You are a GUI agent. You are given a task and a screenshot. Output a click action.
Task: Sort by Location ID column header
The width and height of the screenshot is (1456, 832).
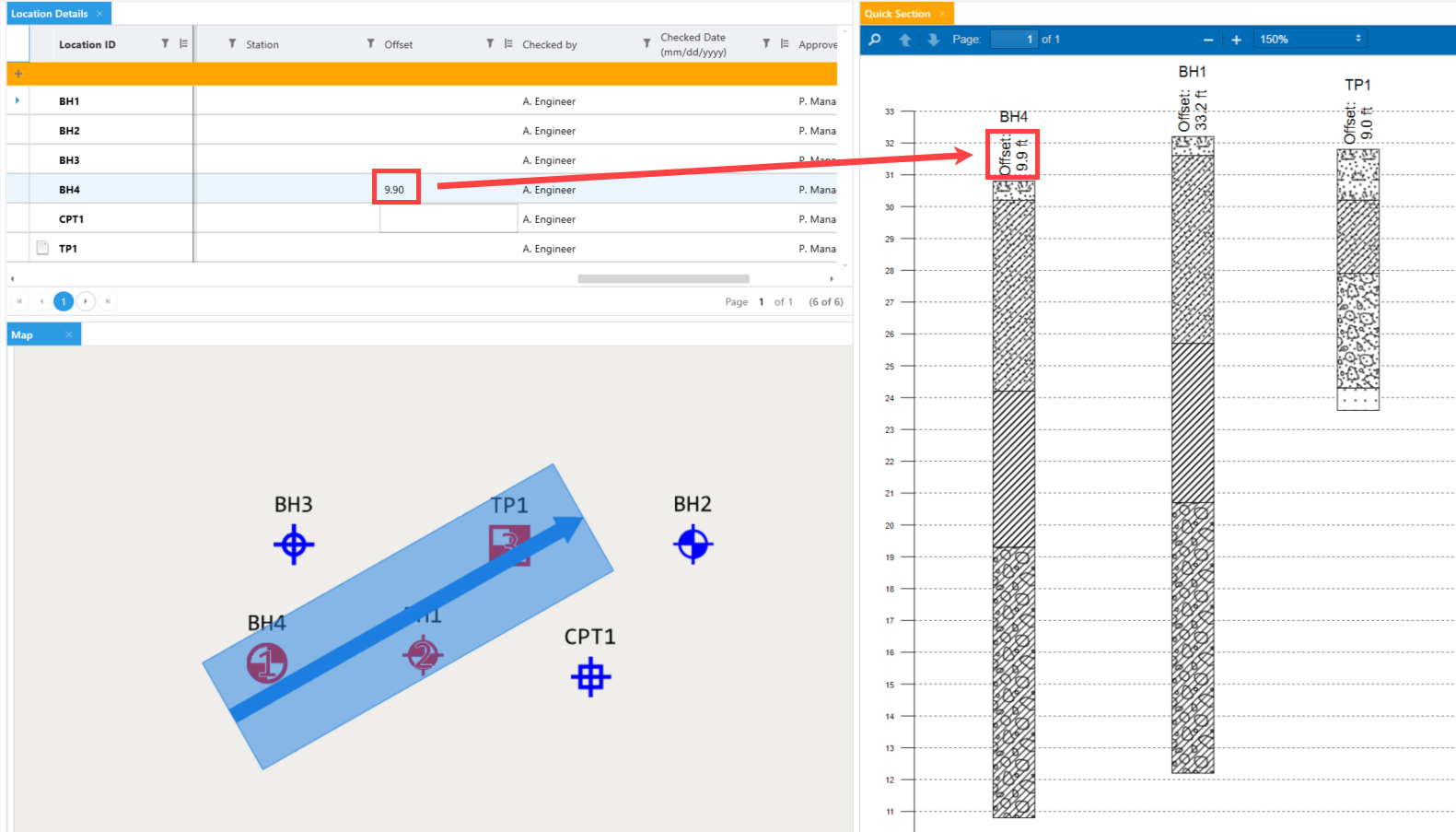(x=87, y=44)
